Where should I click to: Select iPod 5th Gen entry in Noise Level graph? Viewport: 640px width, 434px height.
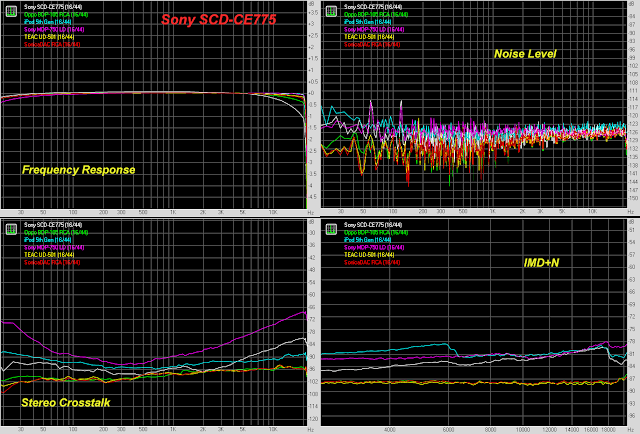pyautogui.click(x=368, y=22)
